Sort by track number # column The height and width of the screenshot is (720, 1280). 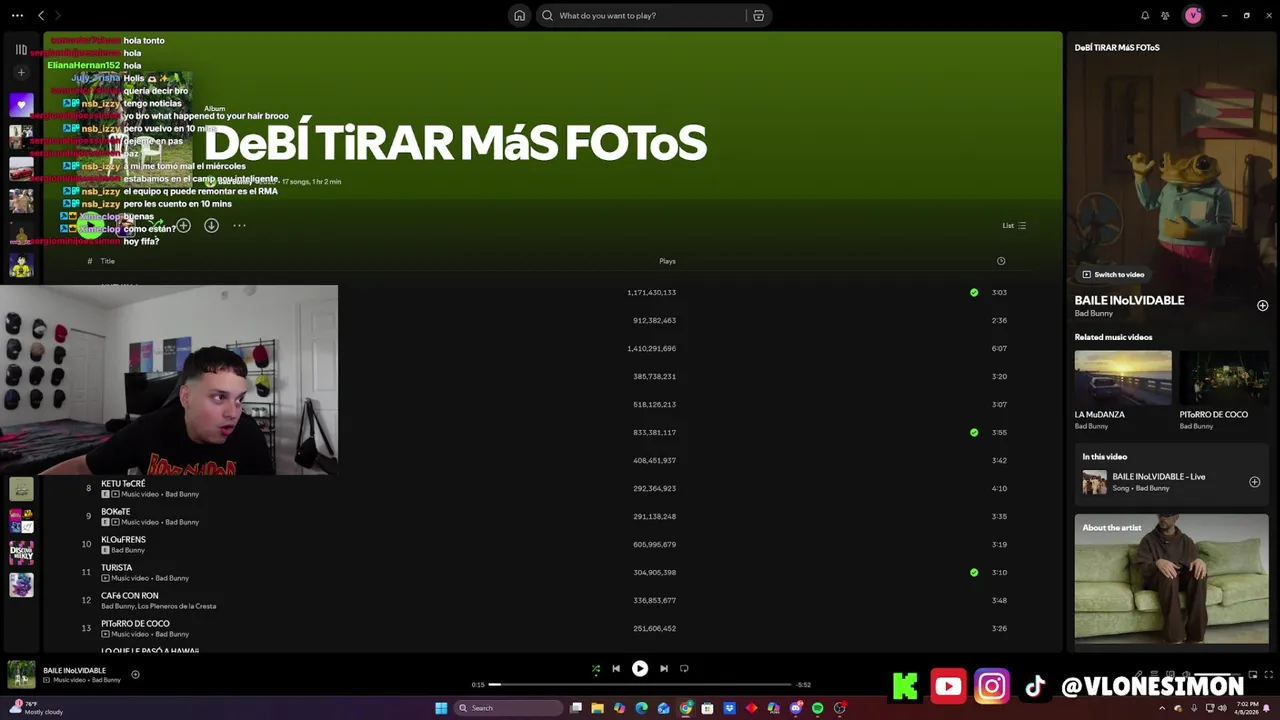point(89,261)
